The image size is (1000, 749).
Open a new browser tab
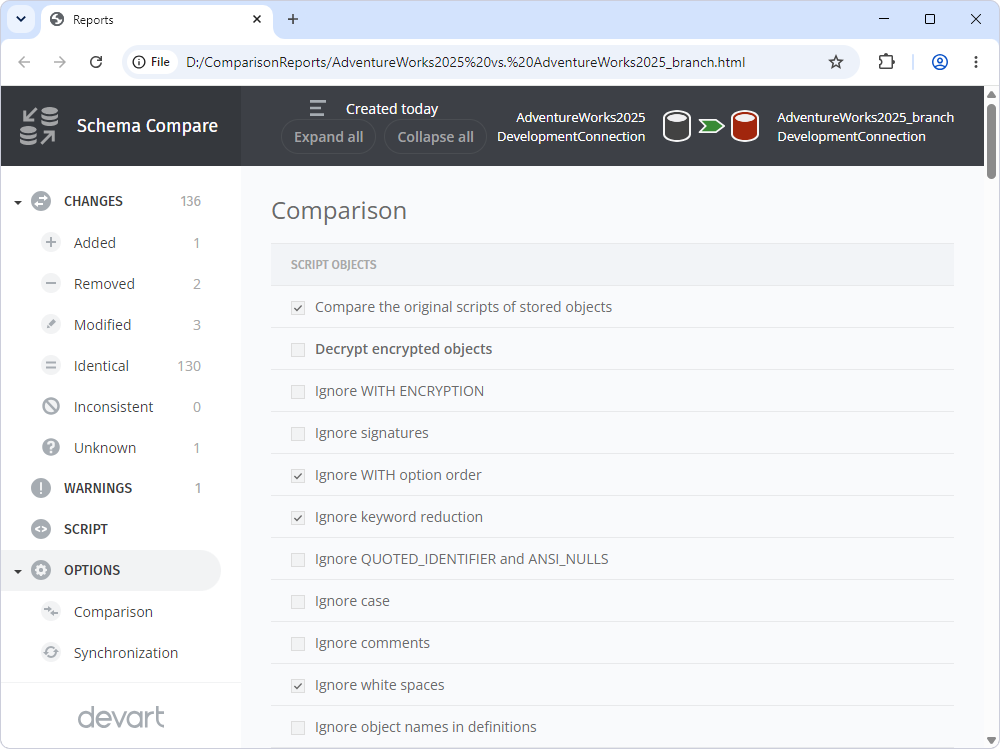click(x=293, y=19)
